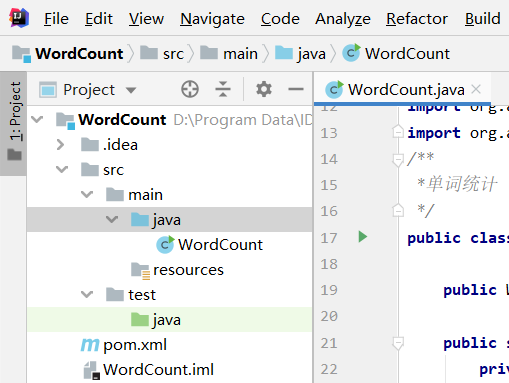Open the File menu
This screenshot has height=383, width=509.
pos(56,19)
